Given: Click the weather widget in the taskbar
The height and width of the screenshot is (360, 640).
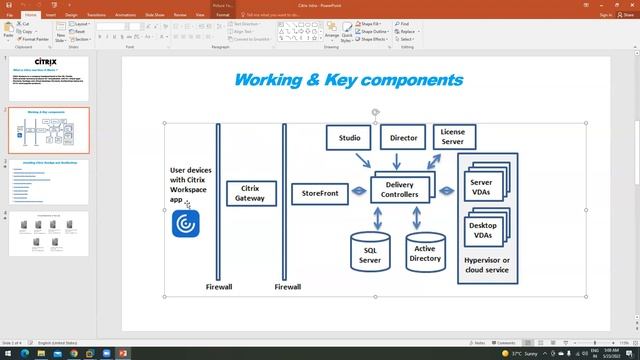Looking at the screenshot, I should click(519, 353).
